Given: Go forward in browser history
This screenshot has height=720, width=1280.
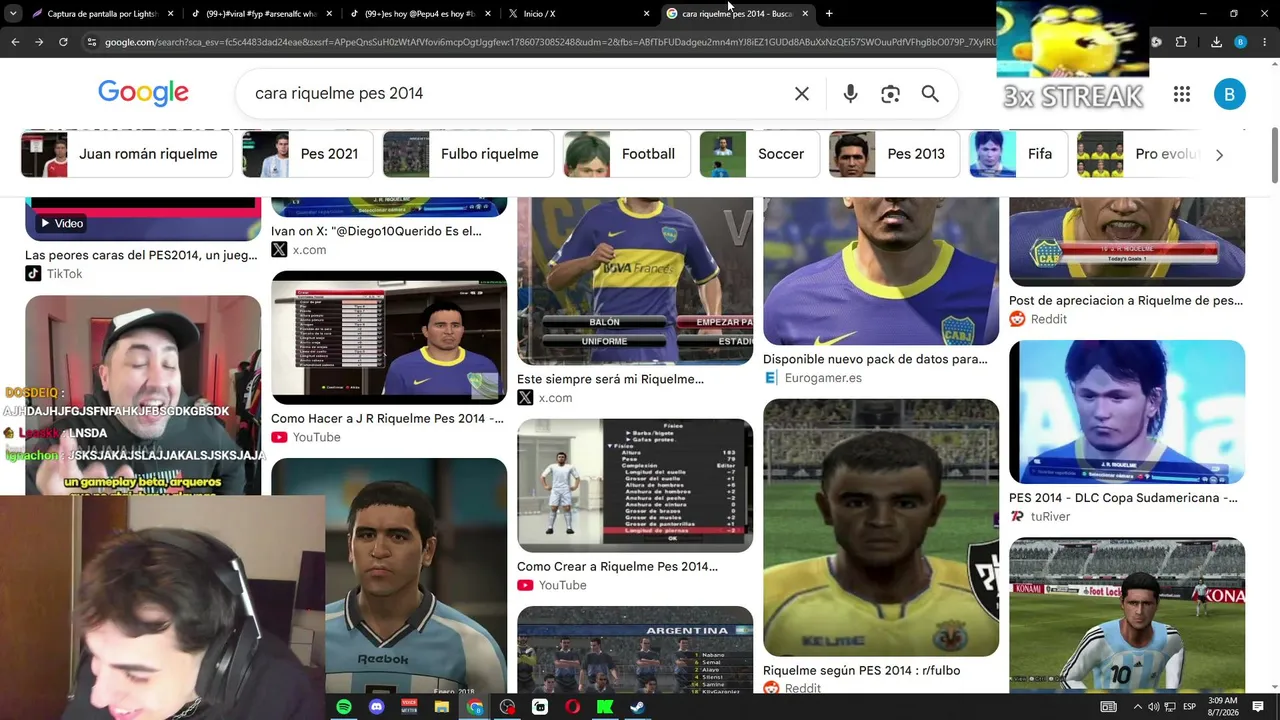Looking at the screenshot, I should (39, 42).
